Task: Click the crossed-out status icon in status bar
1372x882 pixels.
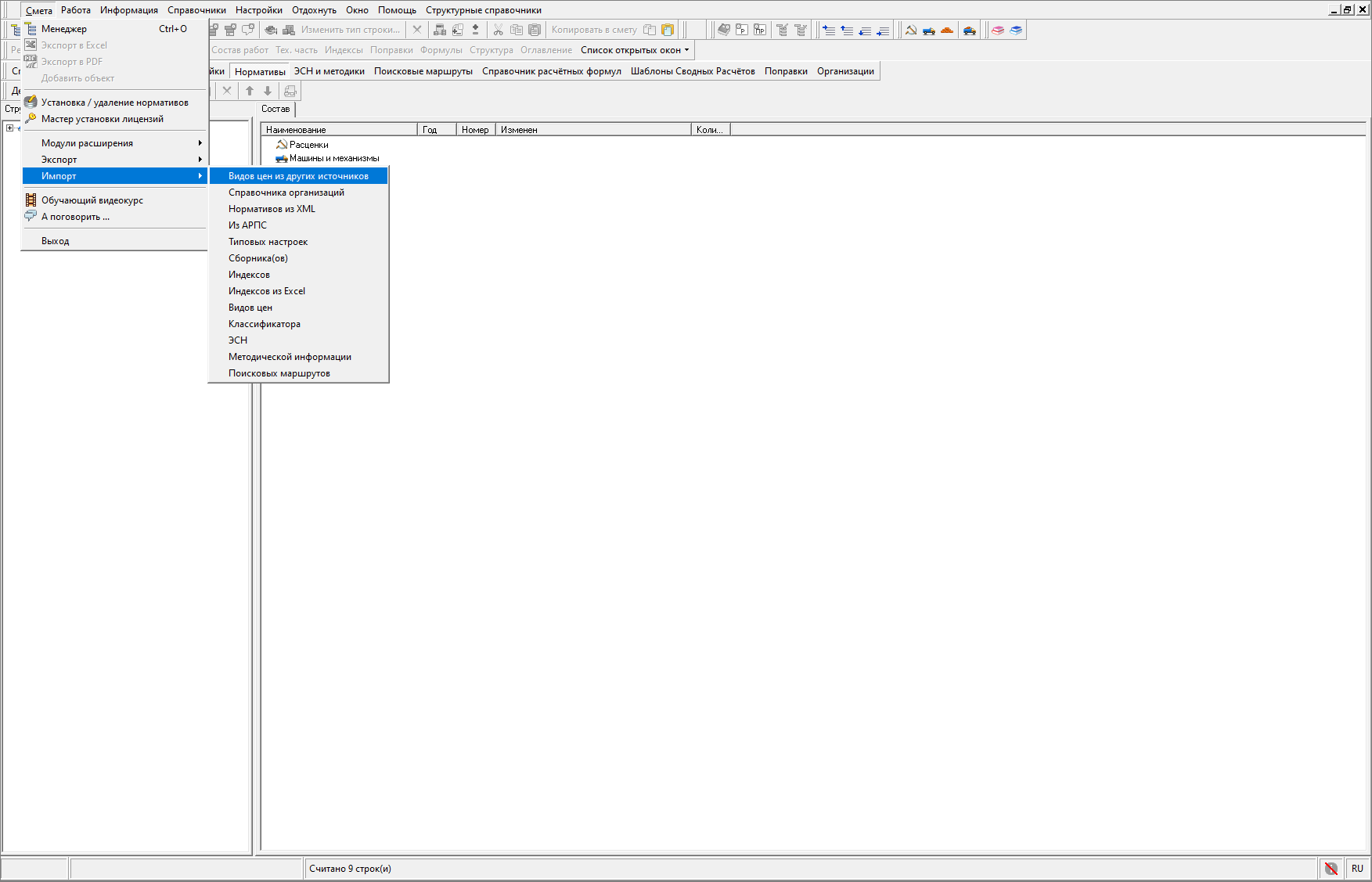Action: (1331, 869)
